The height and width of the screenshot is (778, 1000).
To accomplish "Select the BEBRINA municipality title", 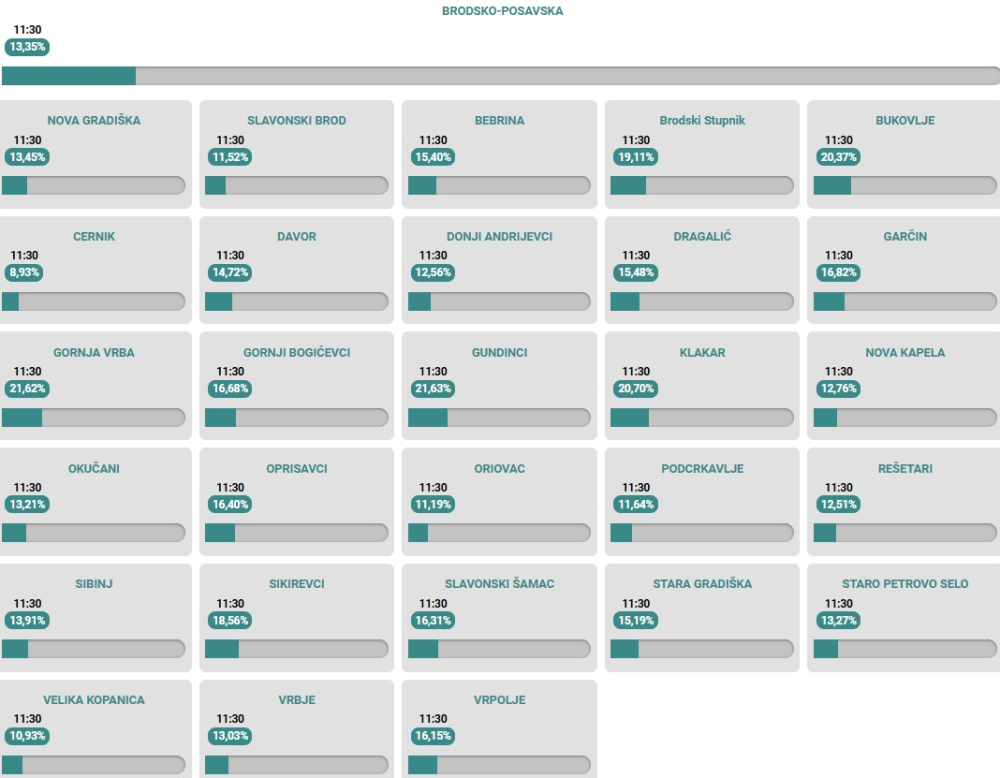I will pyautogui.click(x=499, y=121).
